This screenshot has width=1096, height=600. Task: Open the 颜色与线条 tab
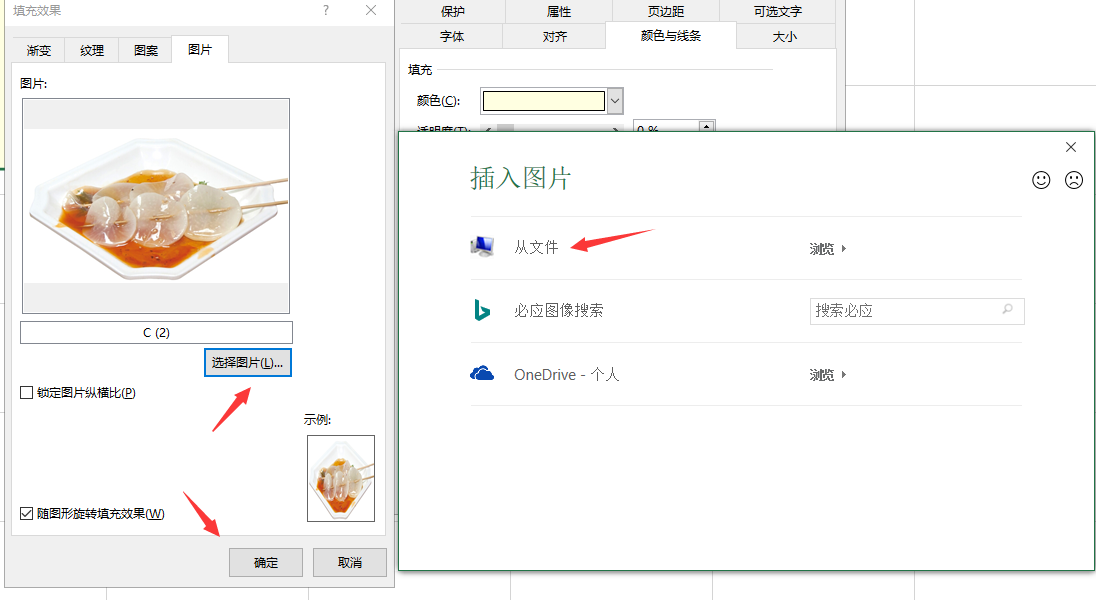tap(670, 35)
